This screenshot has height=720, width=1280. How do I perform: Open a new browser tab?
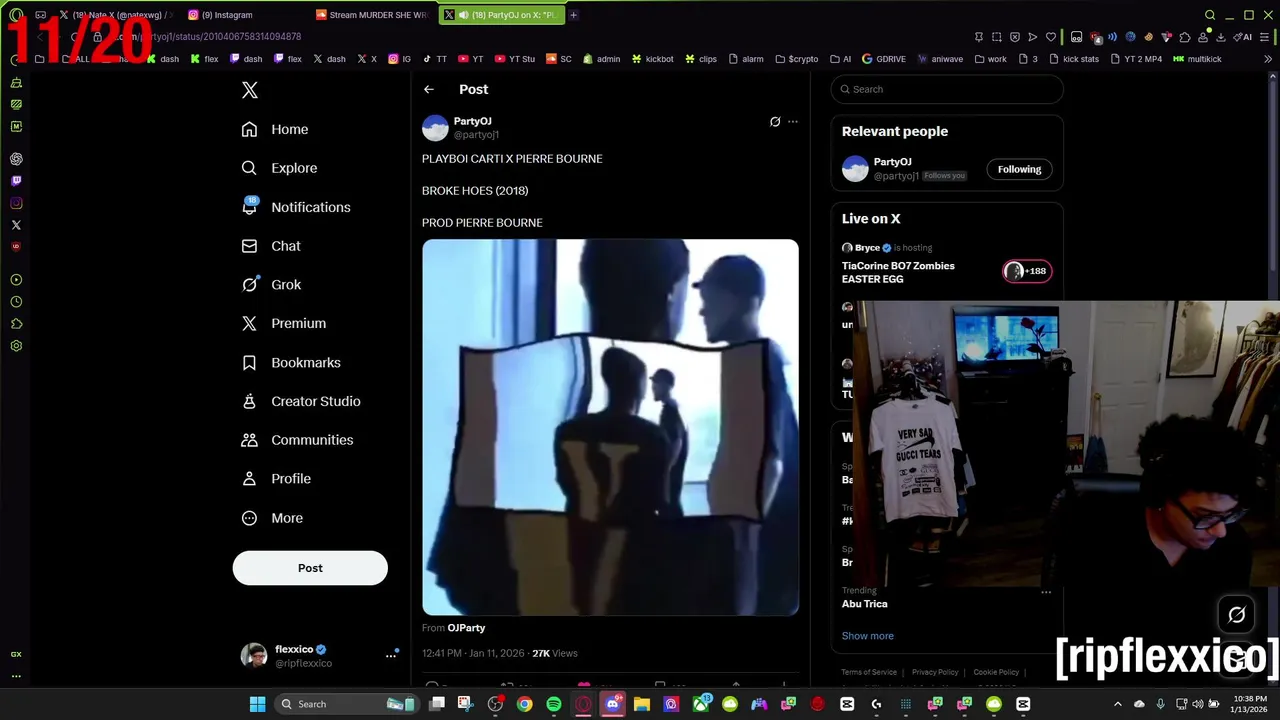tap(573, 15)
